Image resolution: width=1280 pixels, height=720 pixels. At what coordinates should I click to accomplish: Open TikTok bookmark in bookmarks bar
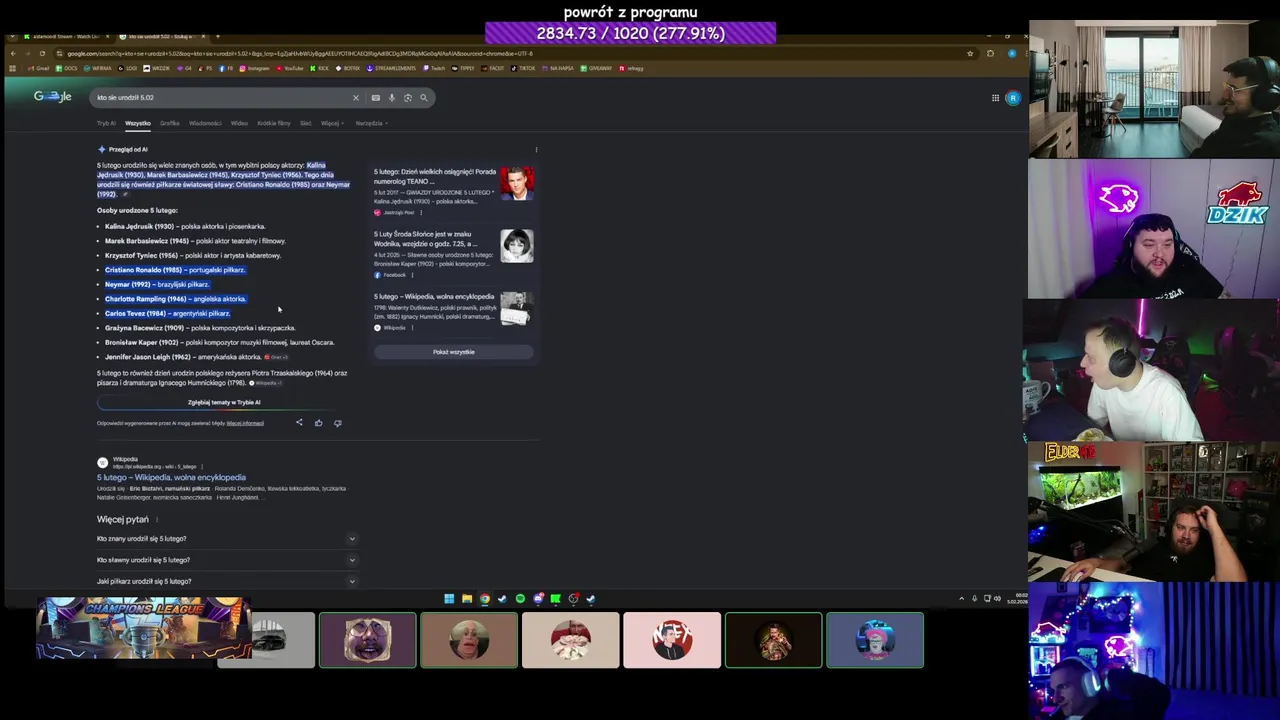click(x=524, y=68)
